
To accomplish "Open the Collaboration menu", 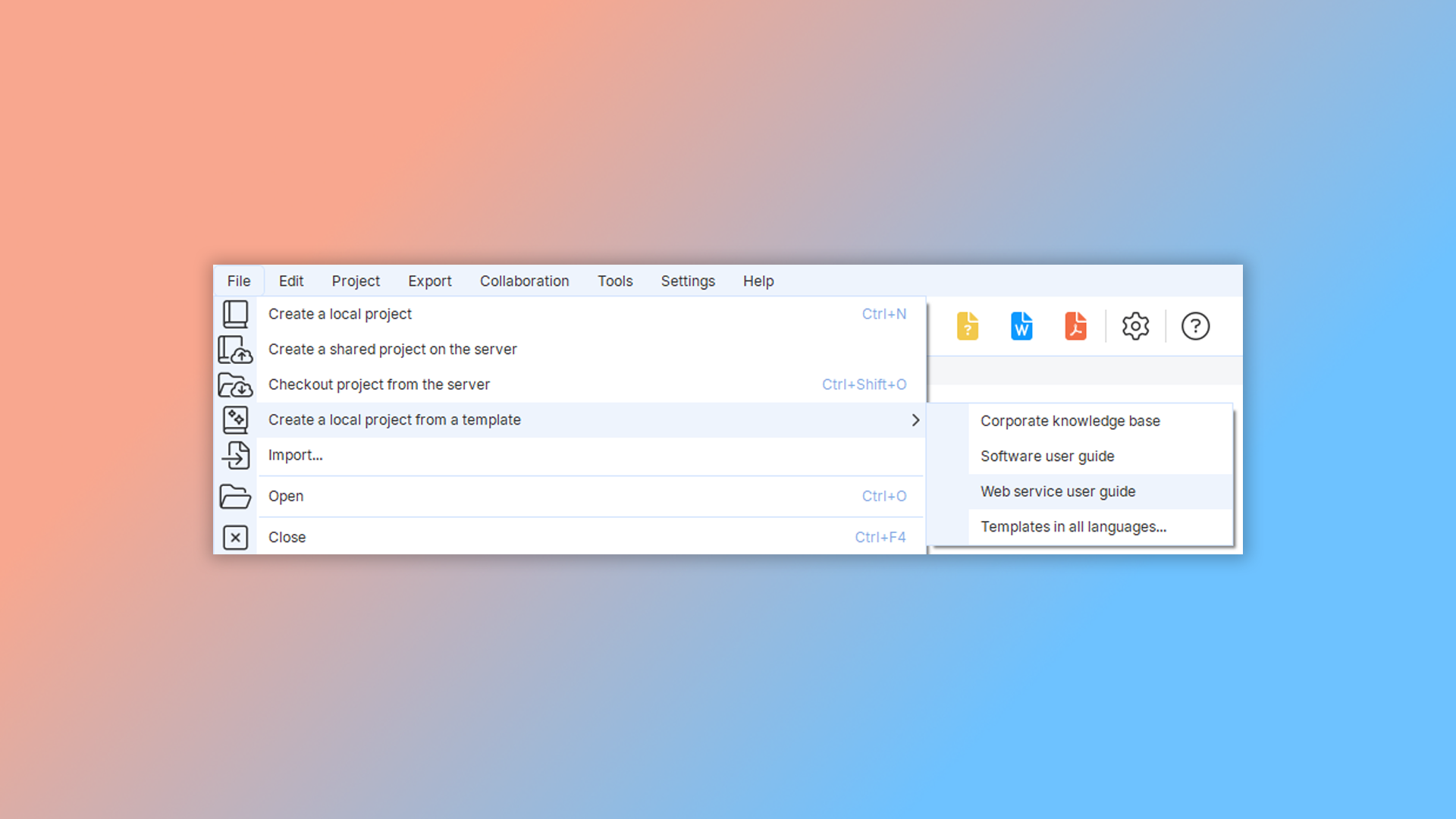I will coord(524,281).
